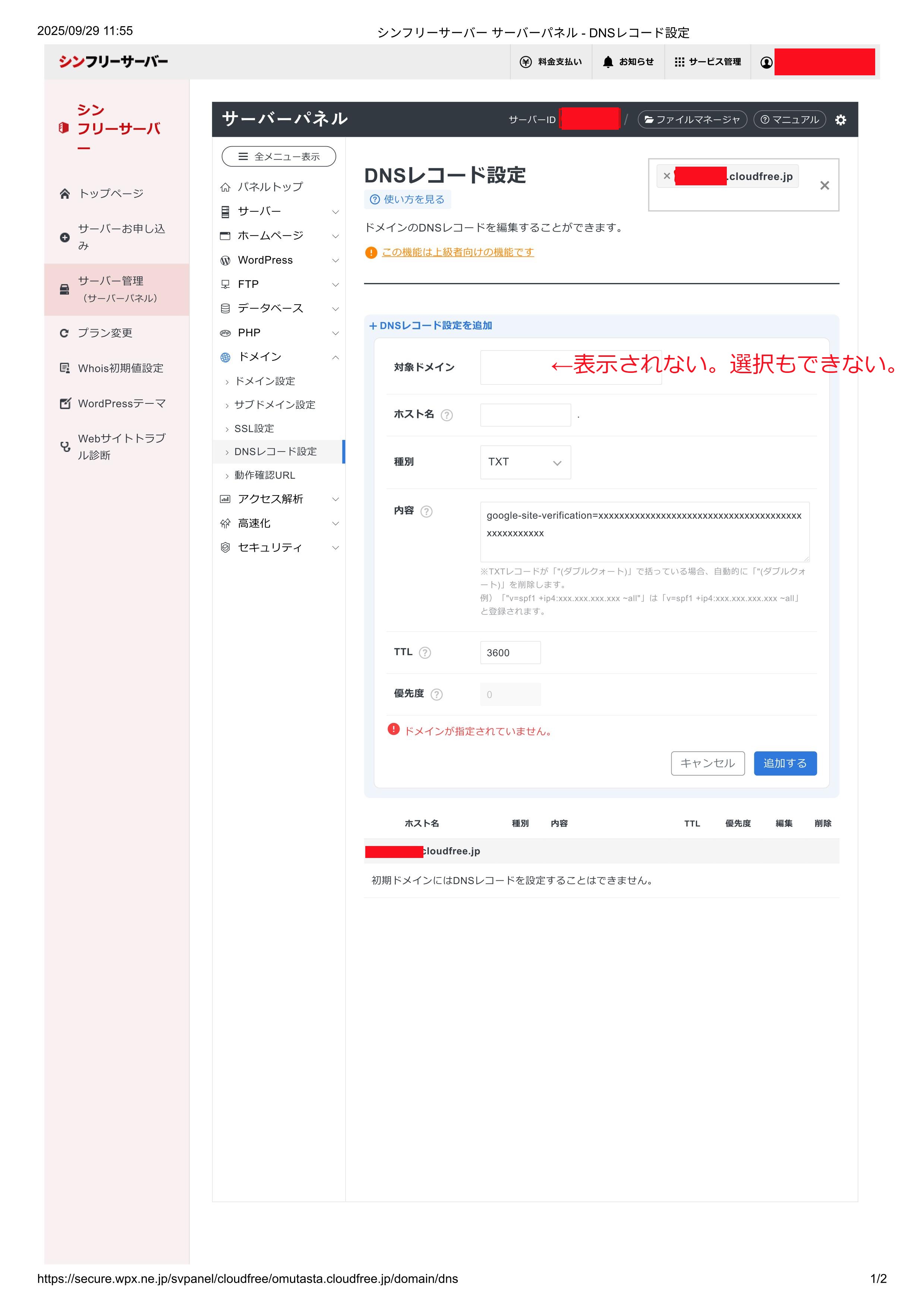Click the 内容 help question mark icon
This screenshot has height=1308, width=924.
(426, 512)
